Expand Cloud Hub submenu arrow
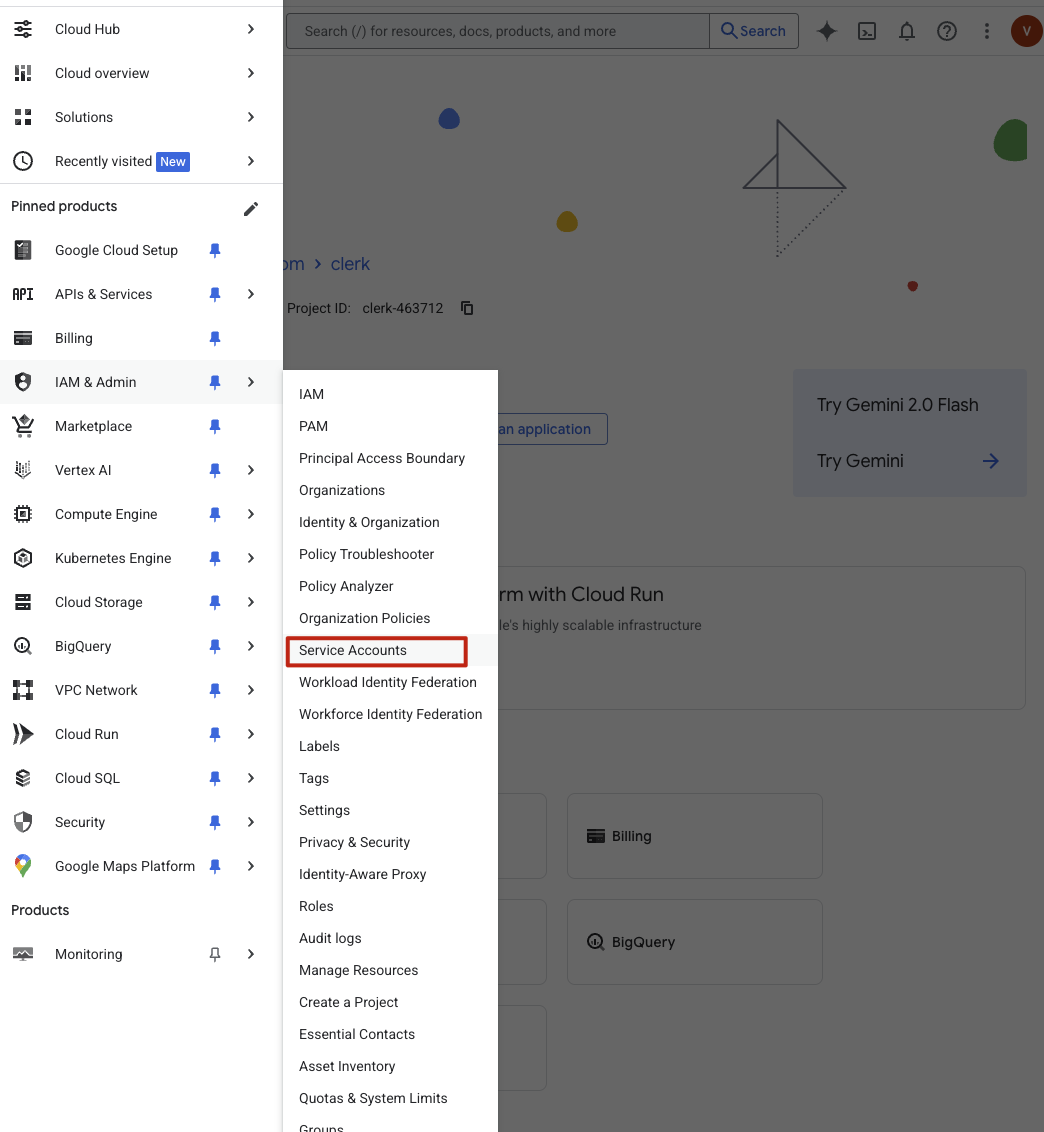Viewport: 1044px width, 1132px height. coord(251,29)
